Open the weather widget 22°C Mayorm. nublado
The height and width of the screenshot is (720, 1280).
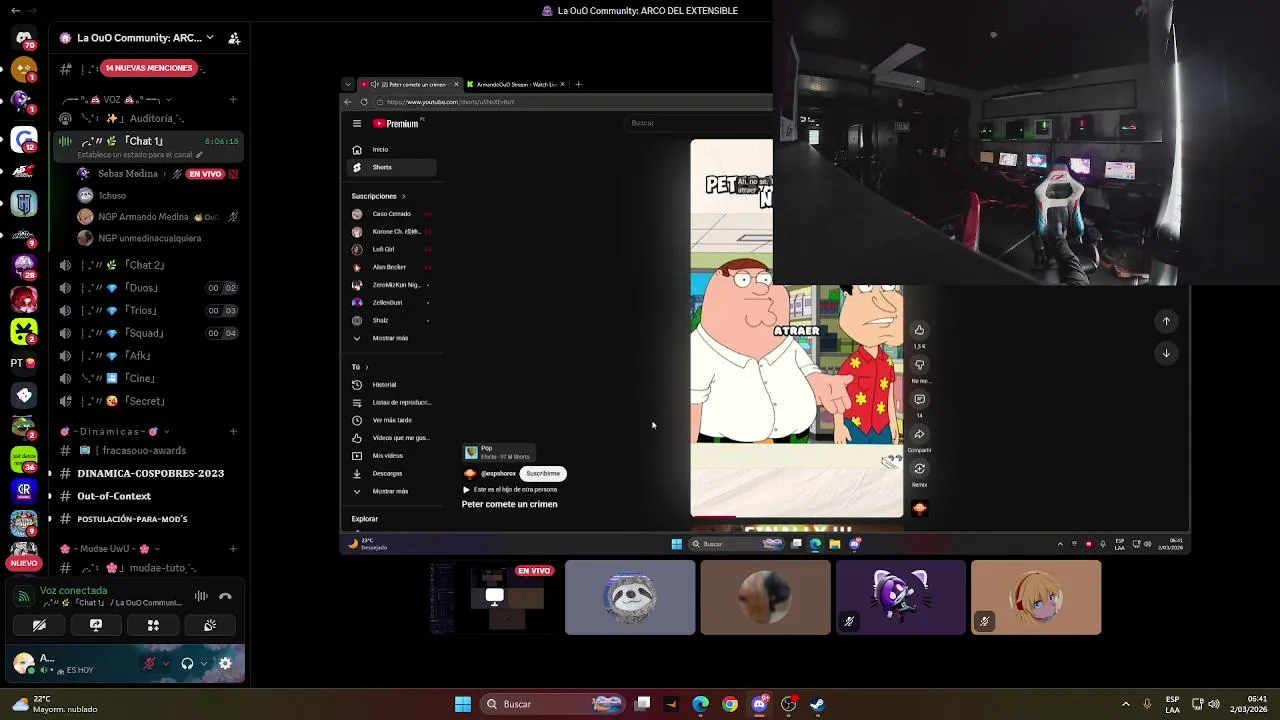point(55,704)
